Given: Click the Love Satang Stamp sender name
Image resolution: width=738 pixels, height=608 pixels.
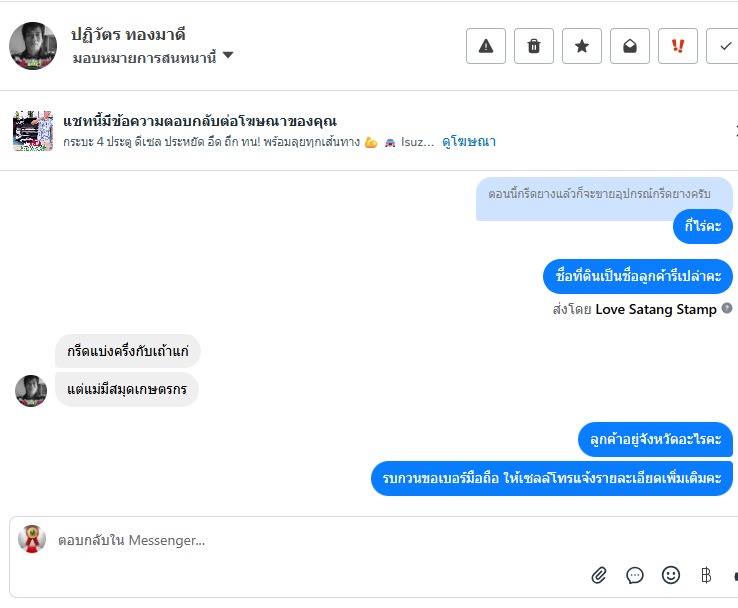Looking at the screenshot, I should (656, 309).
